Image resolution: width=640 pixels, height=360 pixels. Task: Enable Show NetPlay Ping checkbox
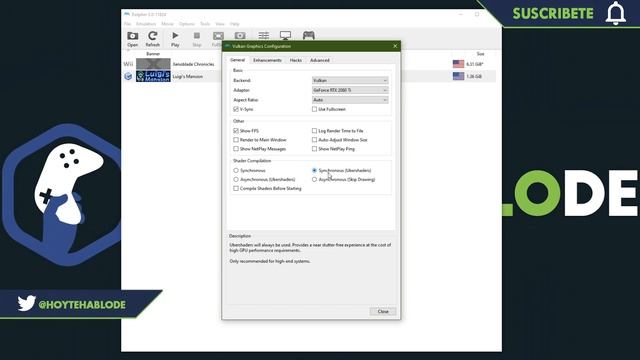[314, 149]
